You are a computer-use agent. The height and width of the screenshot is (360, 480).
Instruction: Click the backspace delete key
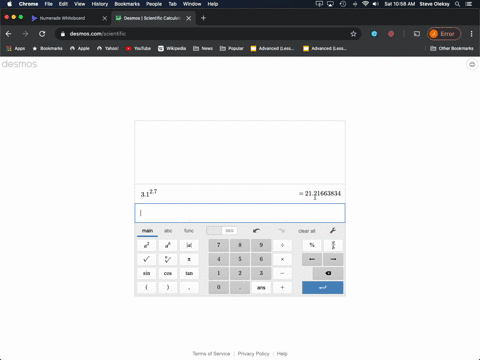(328, 273)
